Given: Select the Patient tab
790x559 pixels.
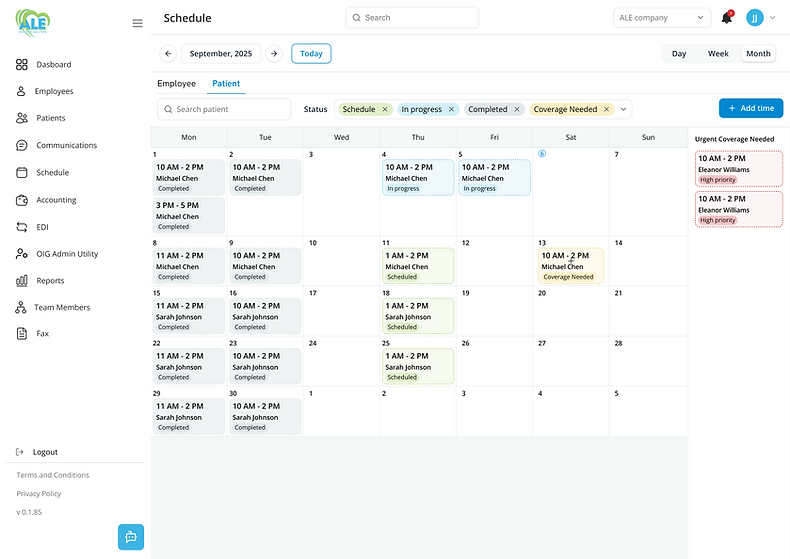Looking at the screenshot, I should (226, 84).
